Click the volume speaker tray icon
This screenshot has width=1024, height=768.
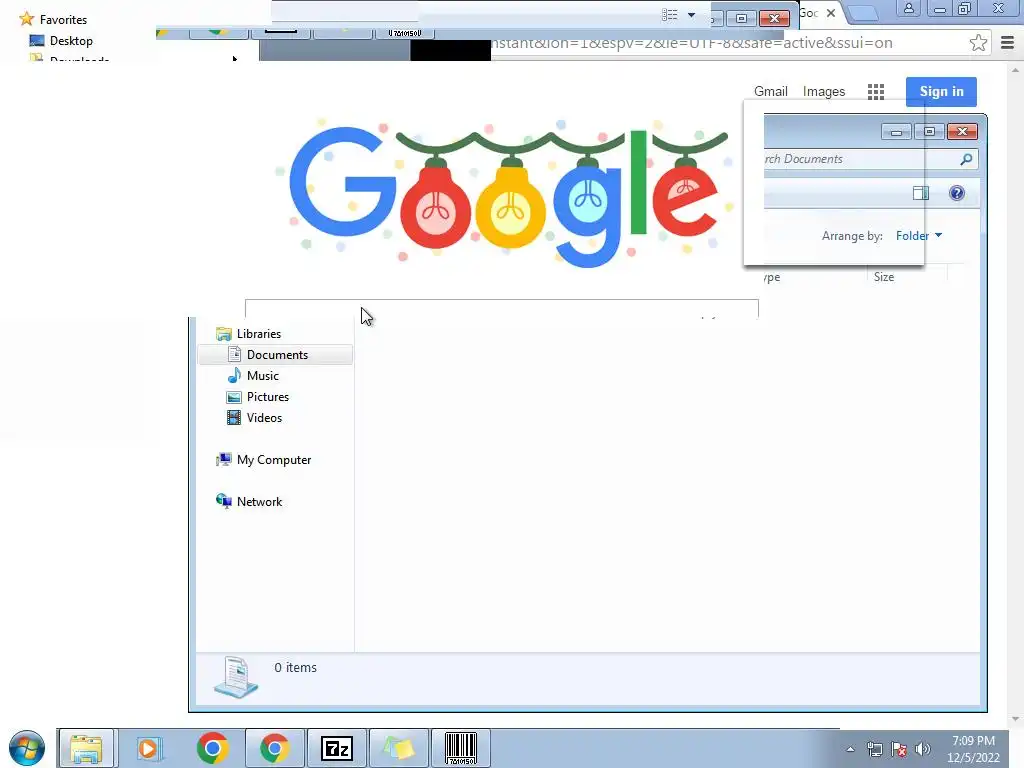tap(923, 749)
